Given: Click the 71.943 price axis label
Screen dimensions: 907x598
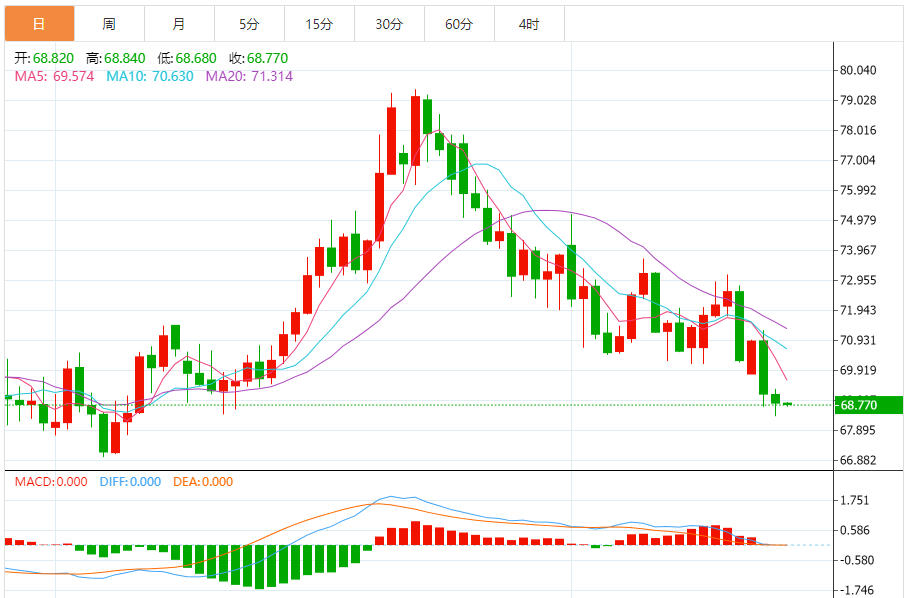Looking at the screenshot, I should [x=858, y=311].
